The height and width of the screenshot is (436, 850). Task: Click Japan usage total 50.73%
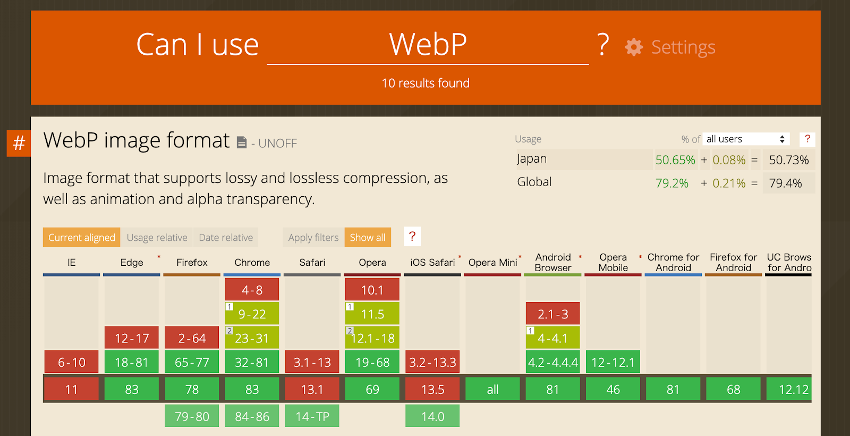click(x=789, y=160)
